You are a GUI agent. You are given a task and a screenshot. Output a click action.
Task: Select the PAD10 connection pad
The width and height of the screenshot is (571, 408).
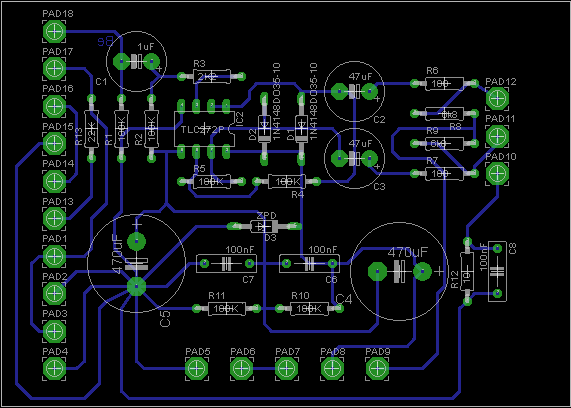pyautogui.click(x=497, y=174)
